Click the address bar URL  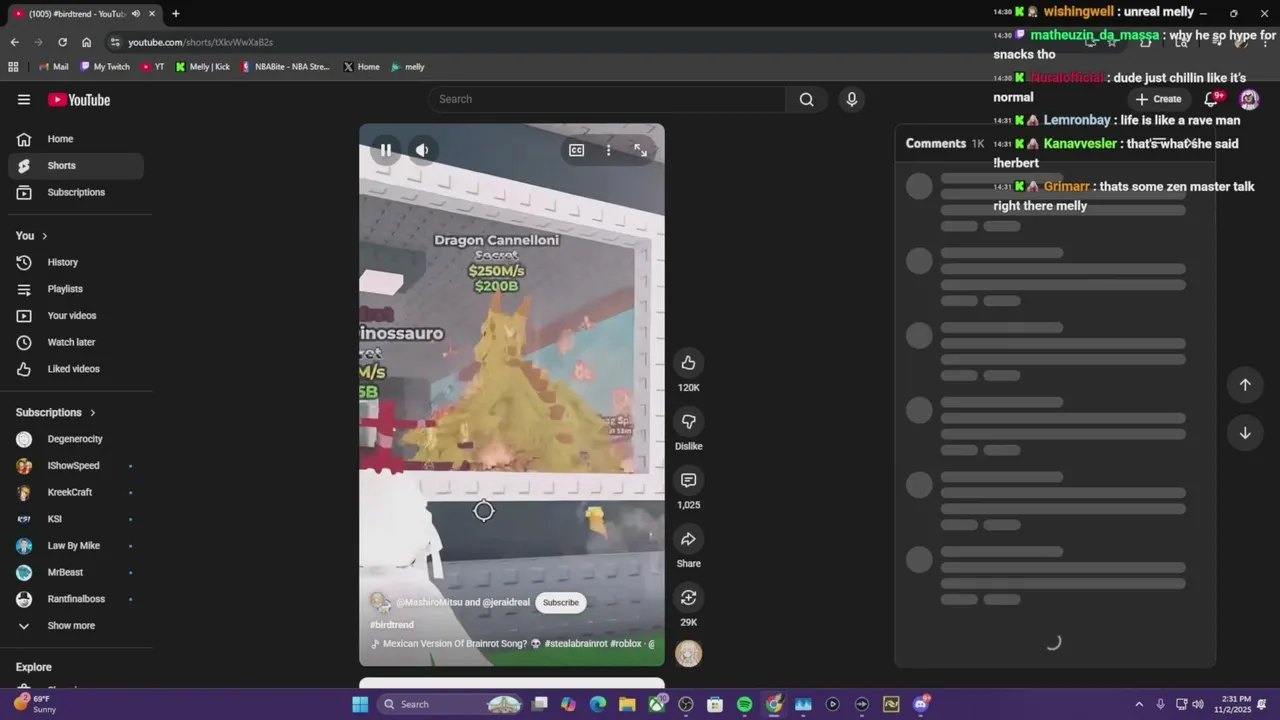click(200, 42)
